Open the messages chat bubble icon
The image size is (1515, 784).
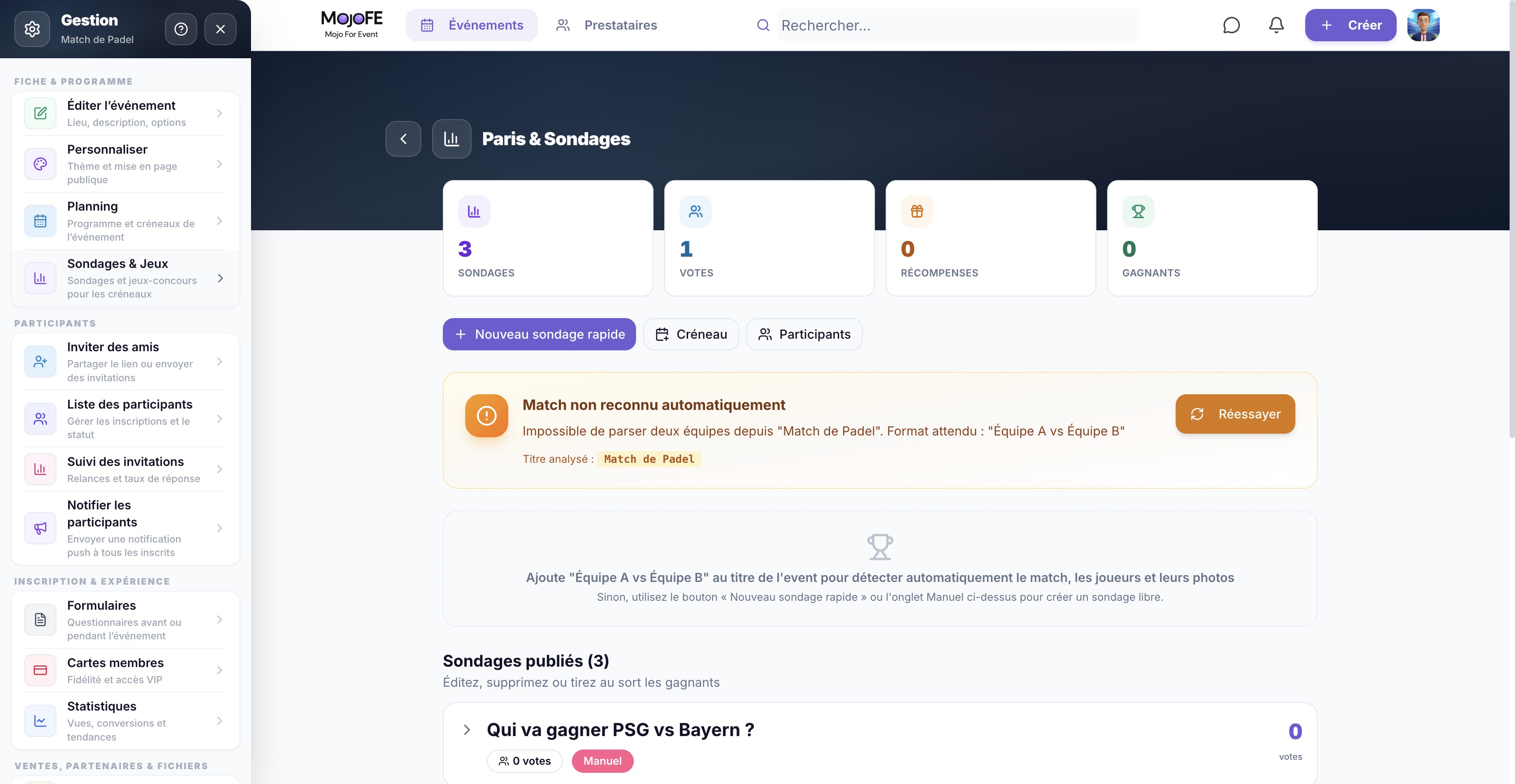click(x=1231, y=25)
